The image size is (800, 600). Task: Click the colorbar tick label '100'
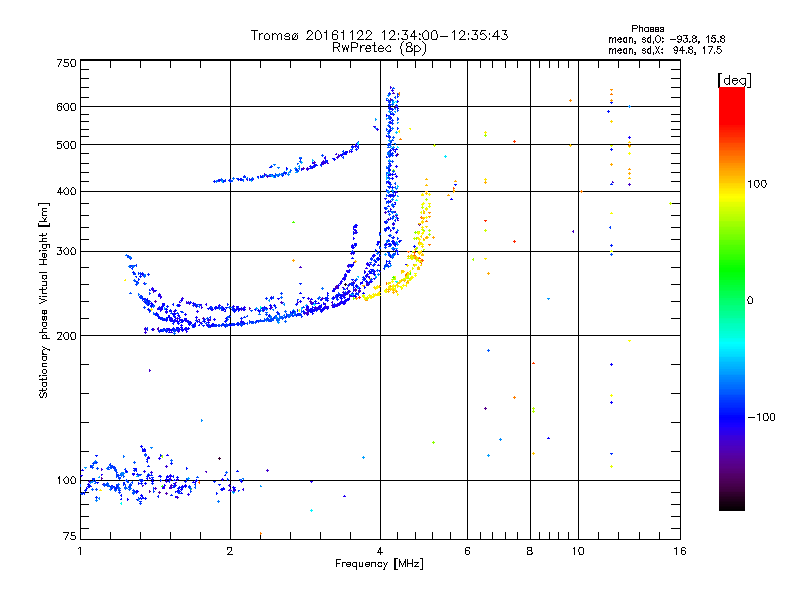coord(757,184)
